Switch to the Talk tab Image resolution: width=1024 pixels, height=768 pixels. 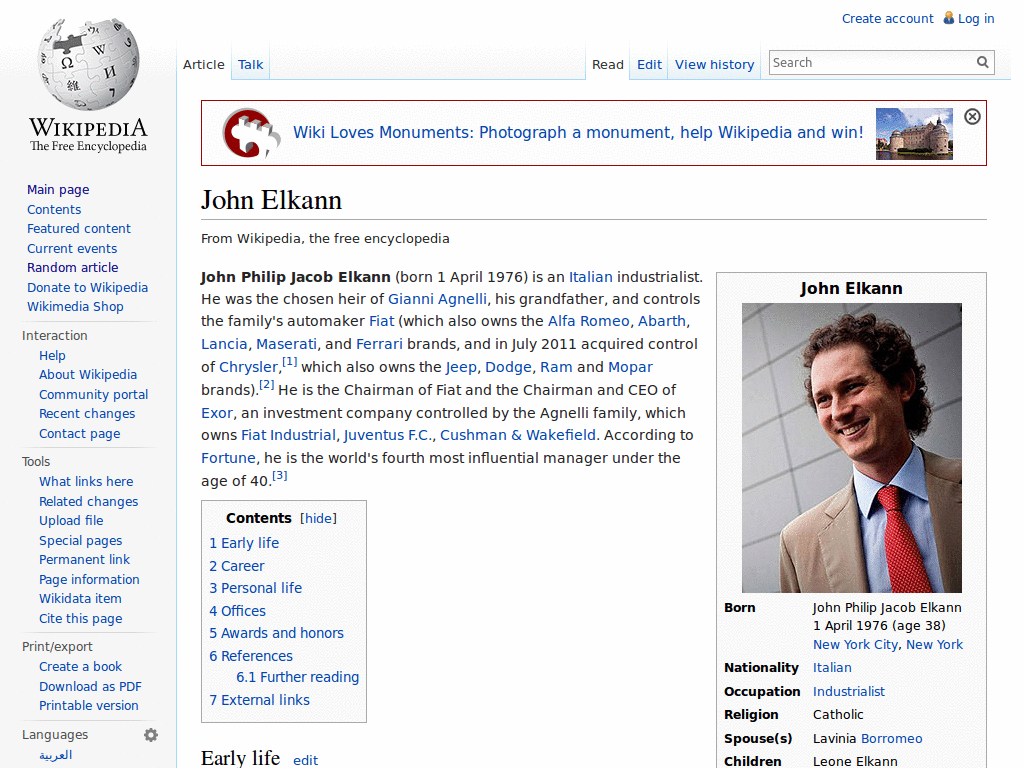click(x=250, y=65)
